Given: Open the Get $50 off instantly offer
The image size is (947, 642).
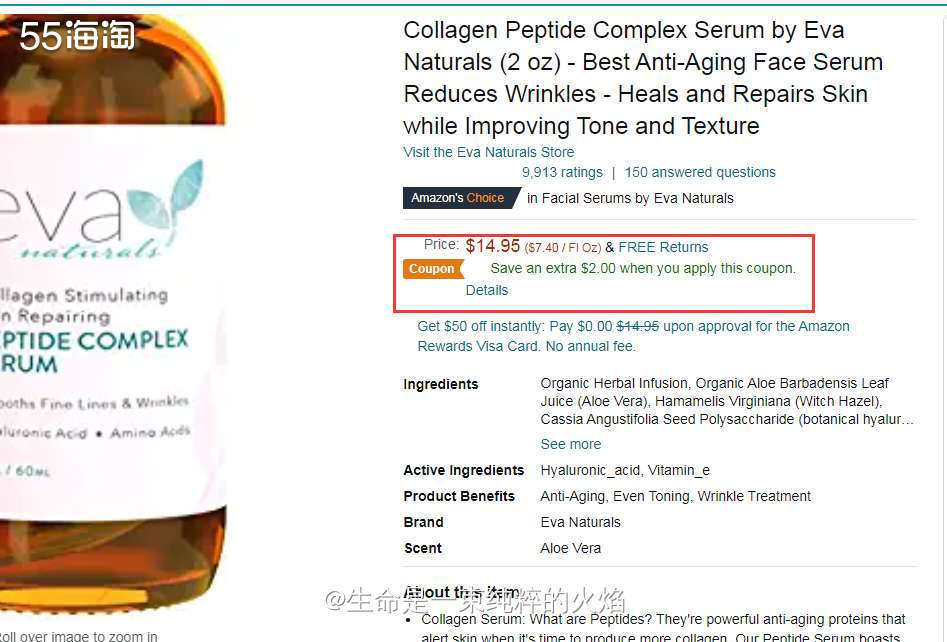Looking at the screenshot, I should pyautogui.click(x=633, y=336).
